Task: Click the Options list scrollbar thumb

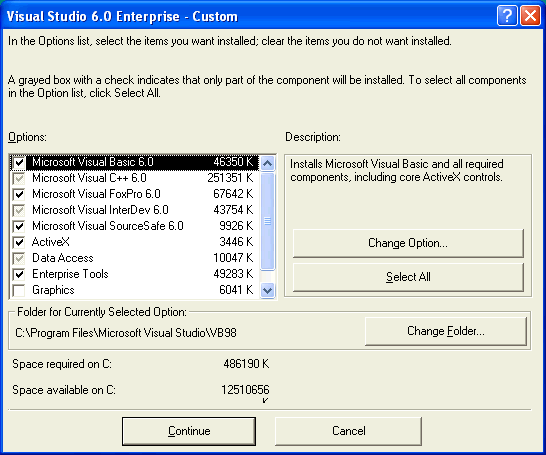Action: [x=267, y=221]
